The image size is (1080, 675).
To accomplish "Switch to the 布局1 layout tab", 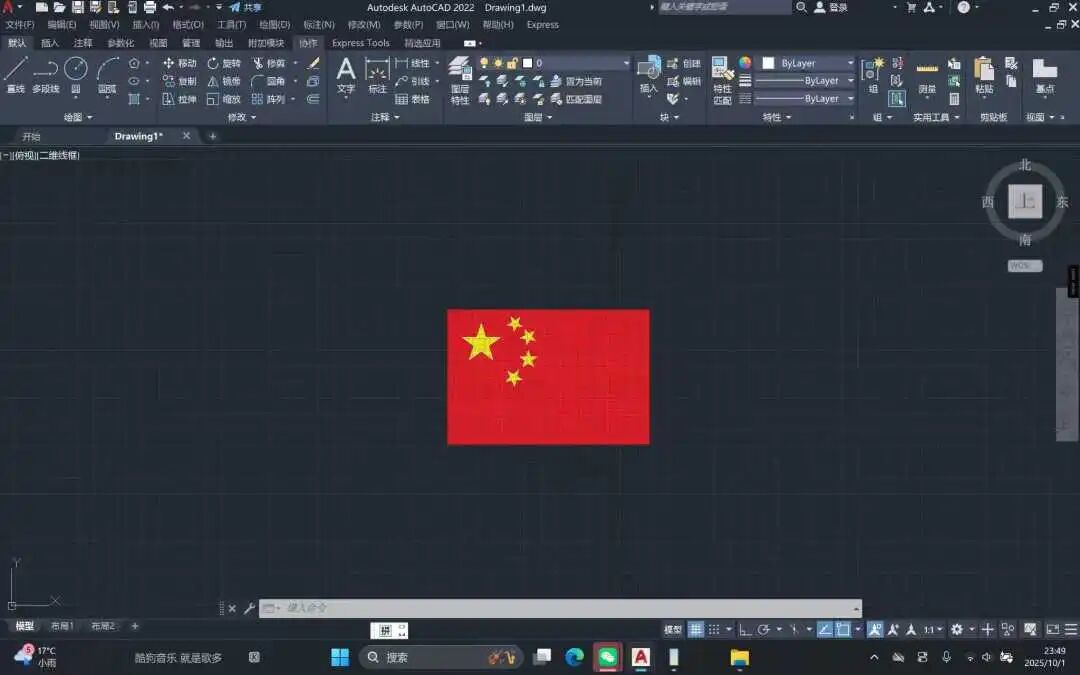I will pyautogui.click(x=63, y=625).
